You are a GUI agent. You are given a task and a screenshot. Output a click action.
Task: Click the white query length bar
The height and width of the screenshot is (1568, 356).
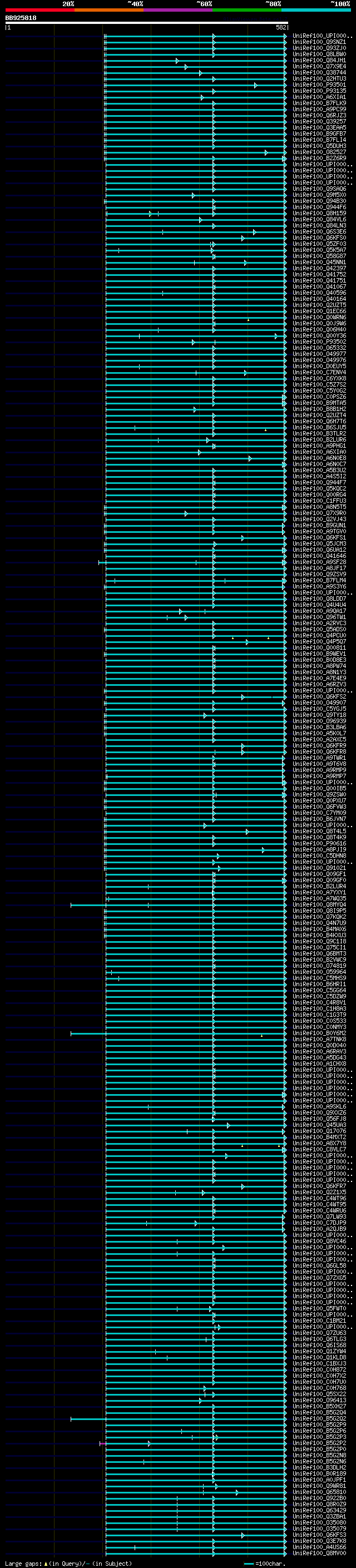point(146,22)
